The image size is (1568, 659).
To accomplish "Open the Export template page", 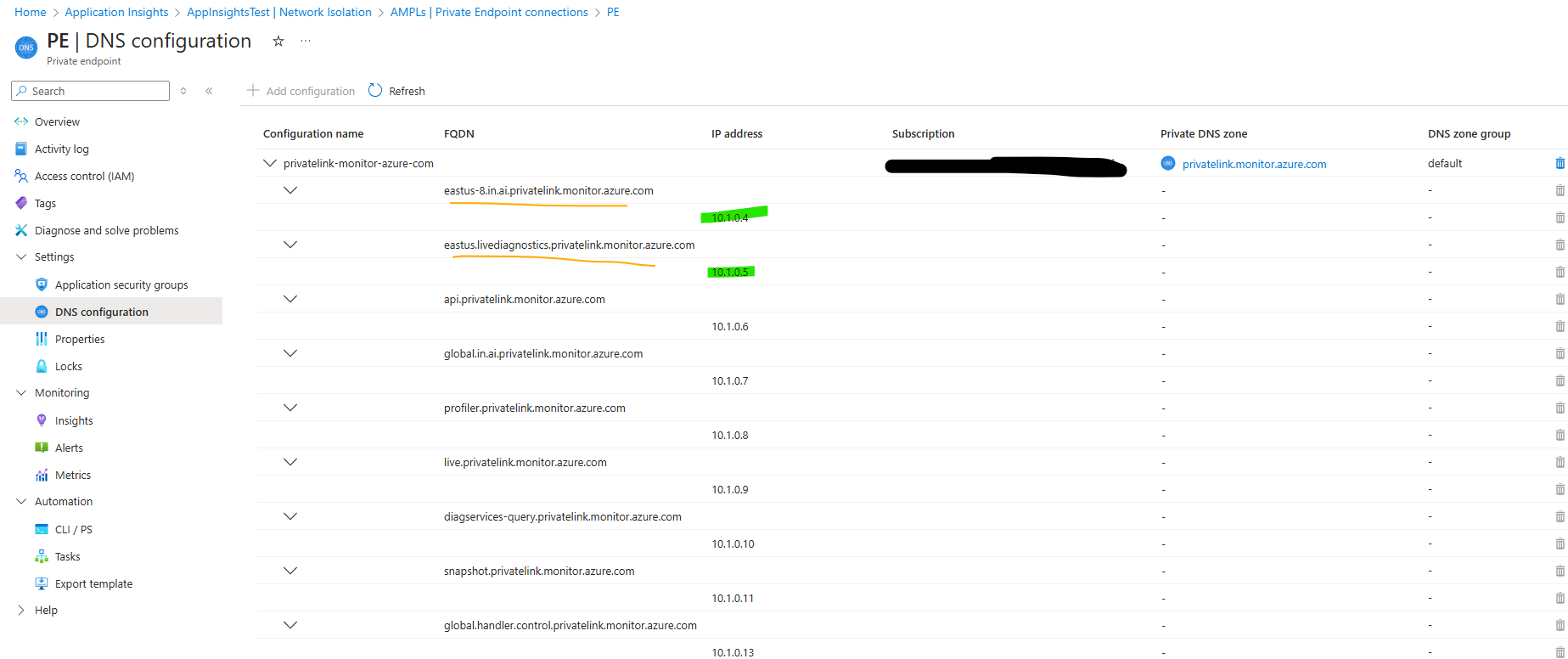I will [93, 584].
